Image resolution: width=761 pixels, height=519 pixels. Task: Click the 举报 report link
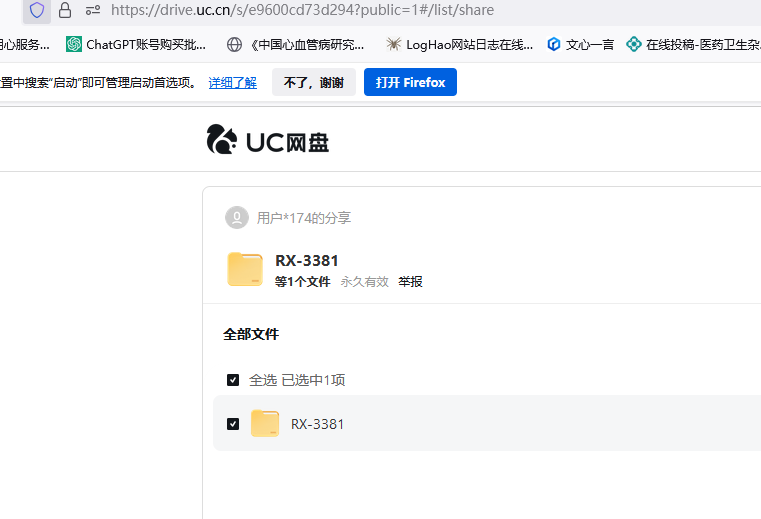410,282
